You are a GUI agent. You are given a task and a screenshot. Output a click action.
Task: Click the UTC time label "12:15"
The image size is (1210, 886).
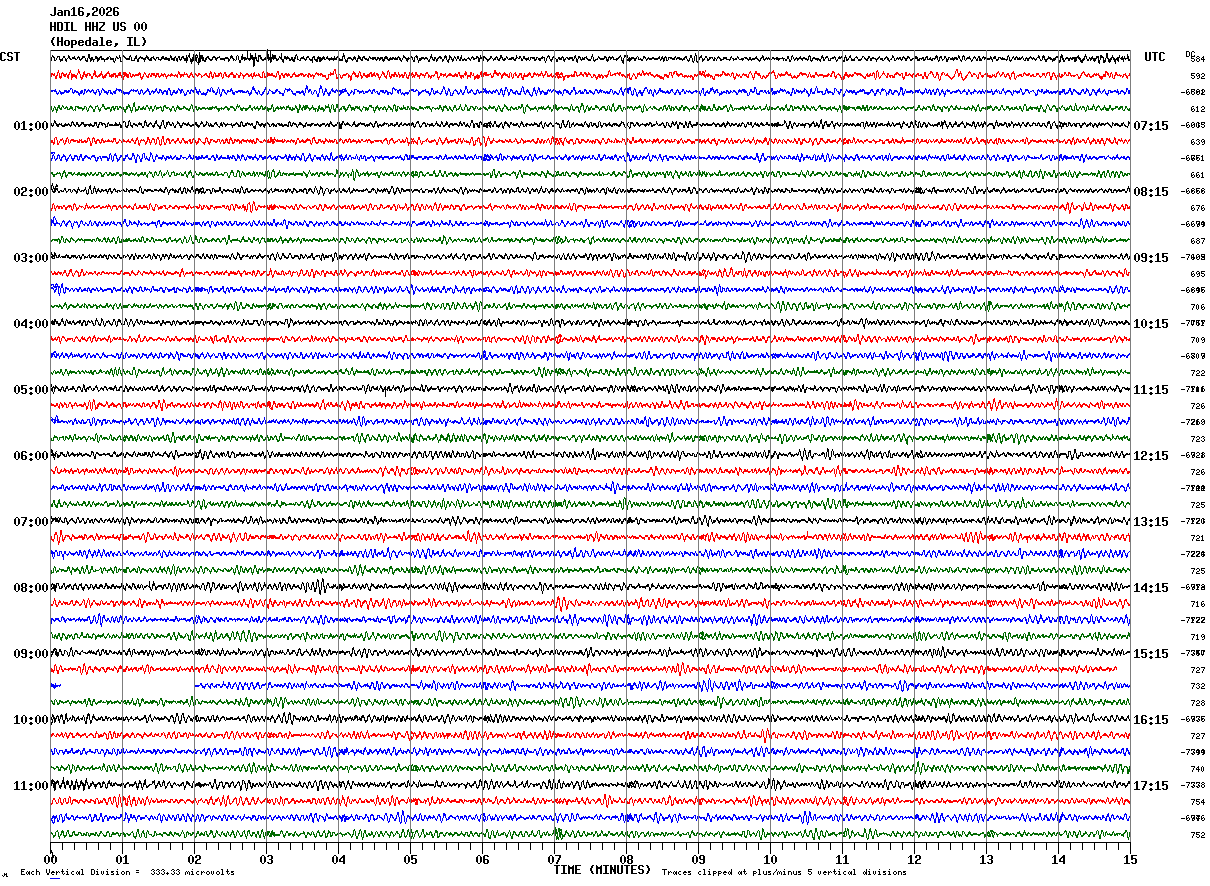click(x=1151, y=456)
